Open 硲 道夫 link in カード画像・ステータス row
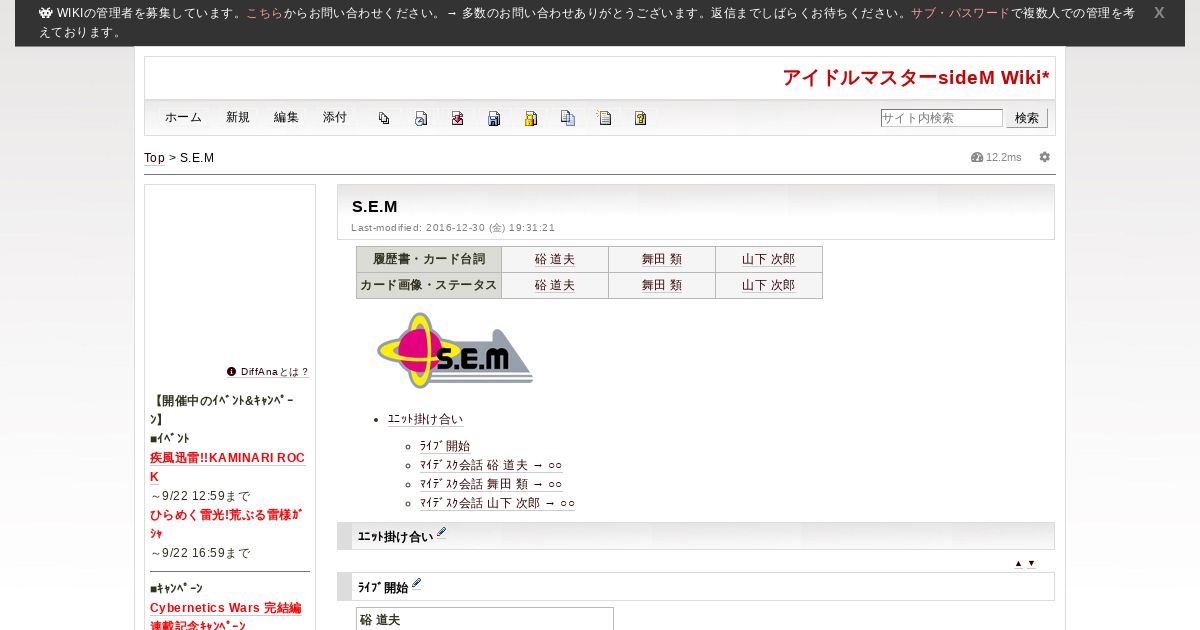This screenshot has width=1200, height=630. (x=555, y=285)
